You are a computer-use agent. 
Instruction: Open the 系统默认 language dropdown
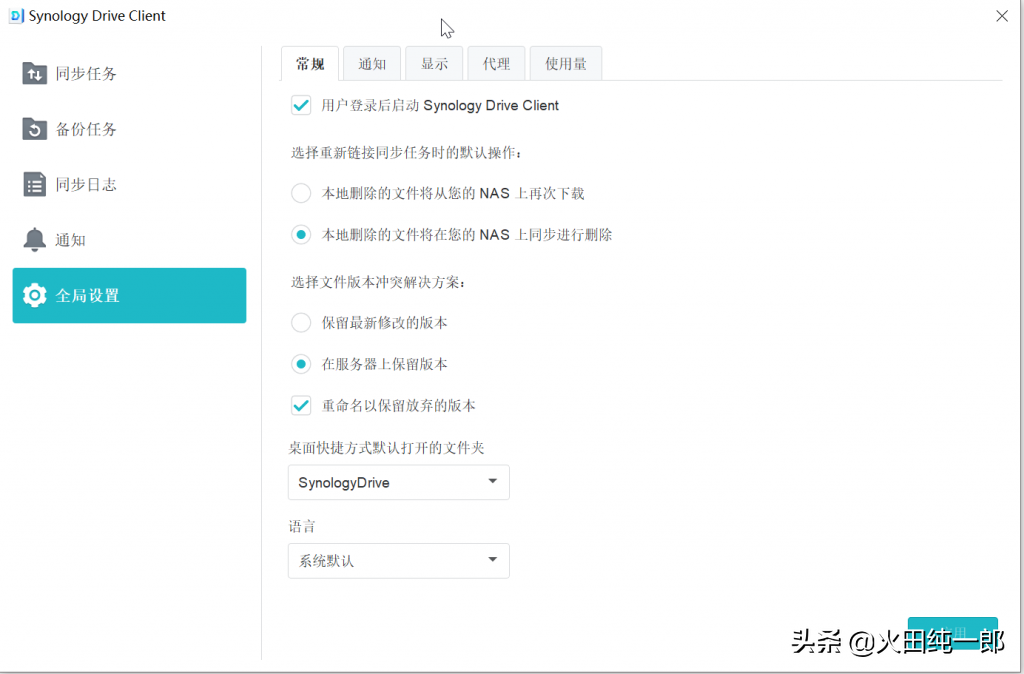coord(398,560)
